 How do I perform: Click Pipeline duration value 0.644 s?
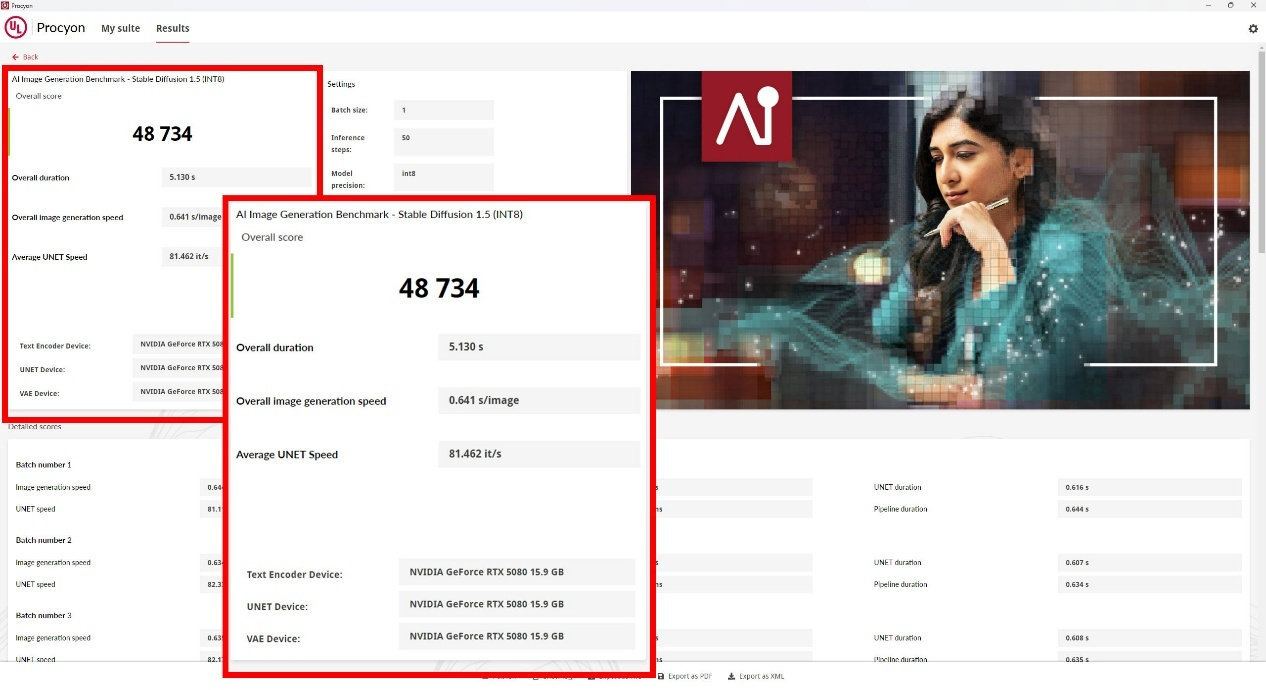[1150, 509]
